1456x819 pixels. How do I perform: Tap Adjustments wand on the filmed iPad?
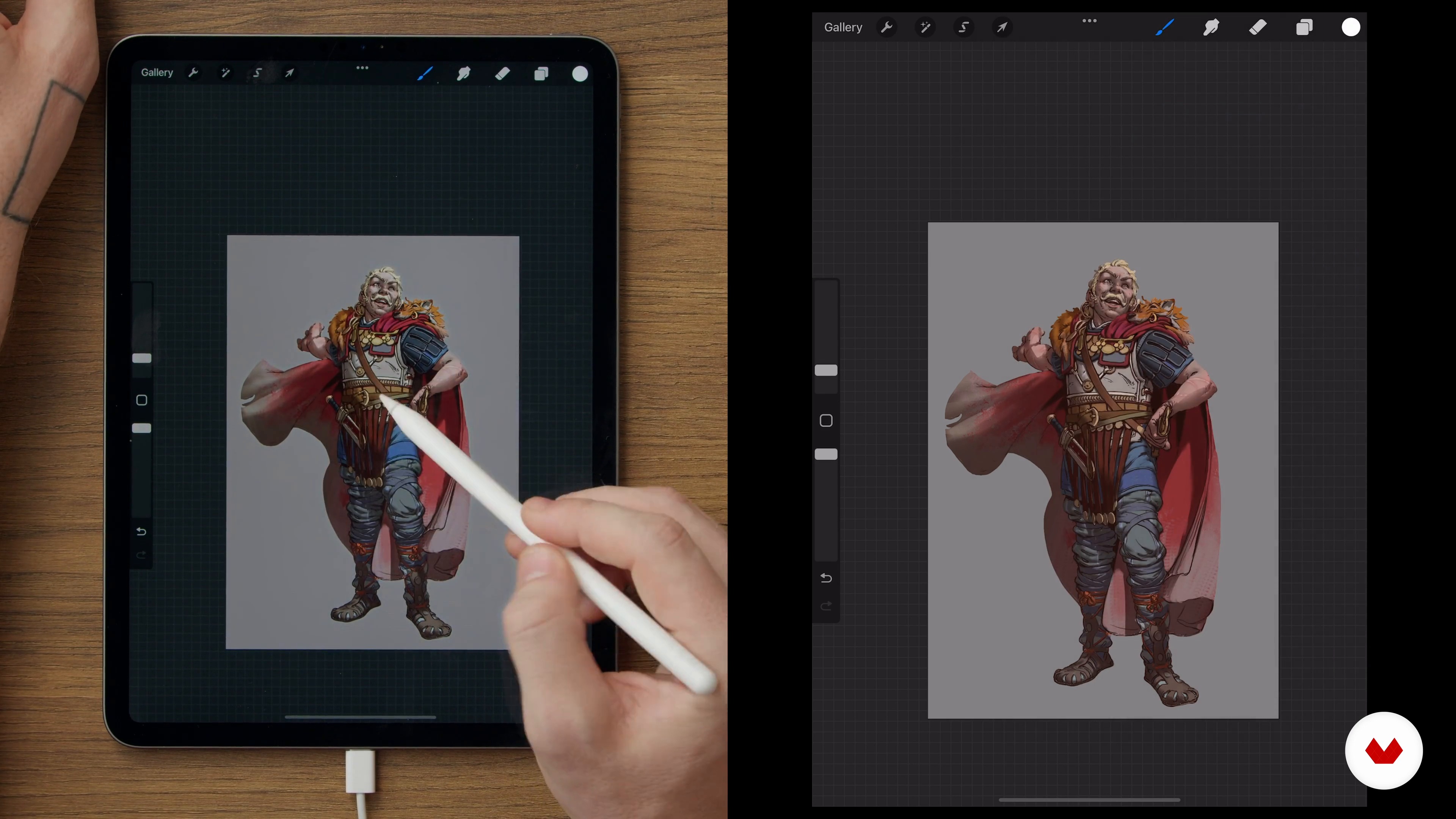(x=225, y=72)
